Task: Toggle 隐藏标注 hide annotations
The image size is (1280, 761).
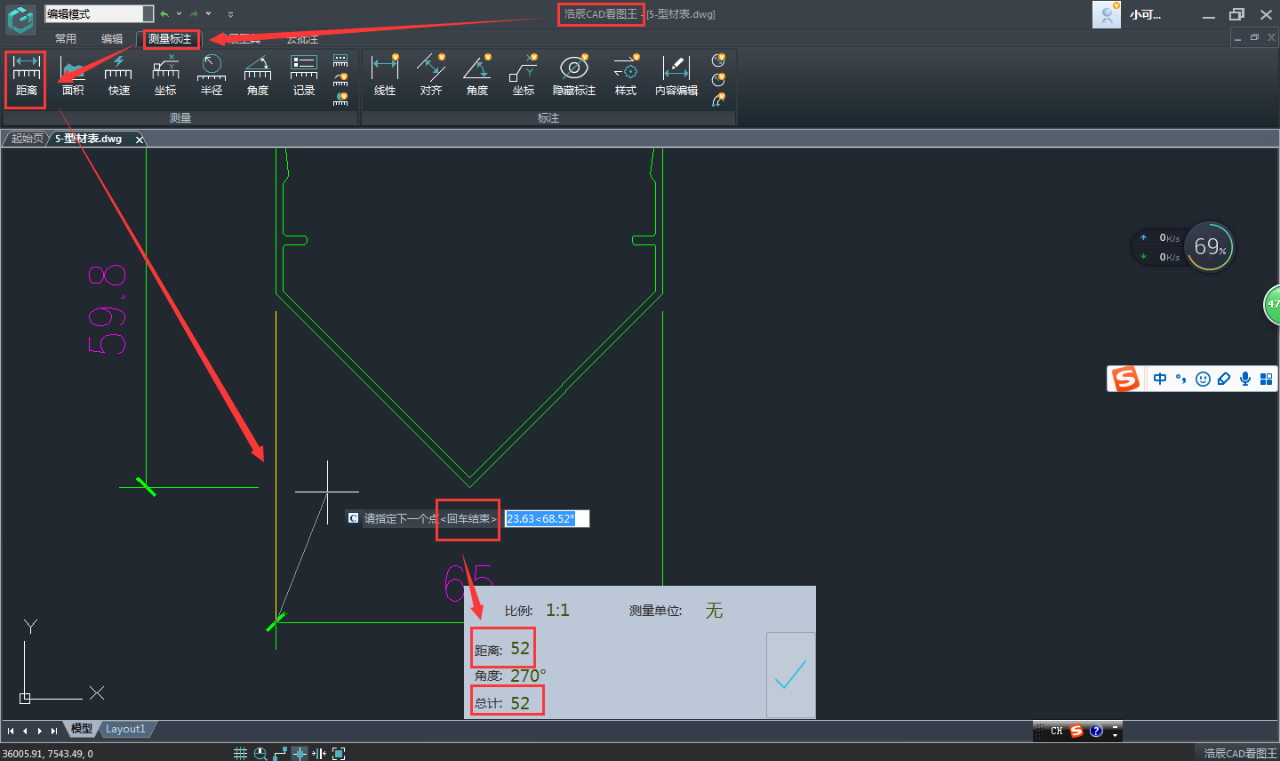Action: pyautogui.click(x=574, y=77)
